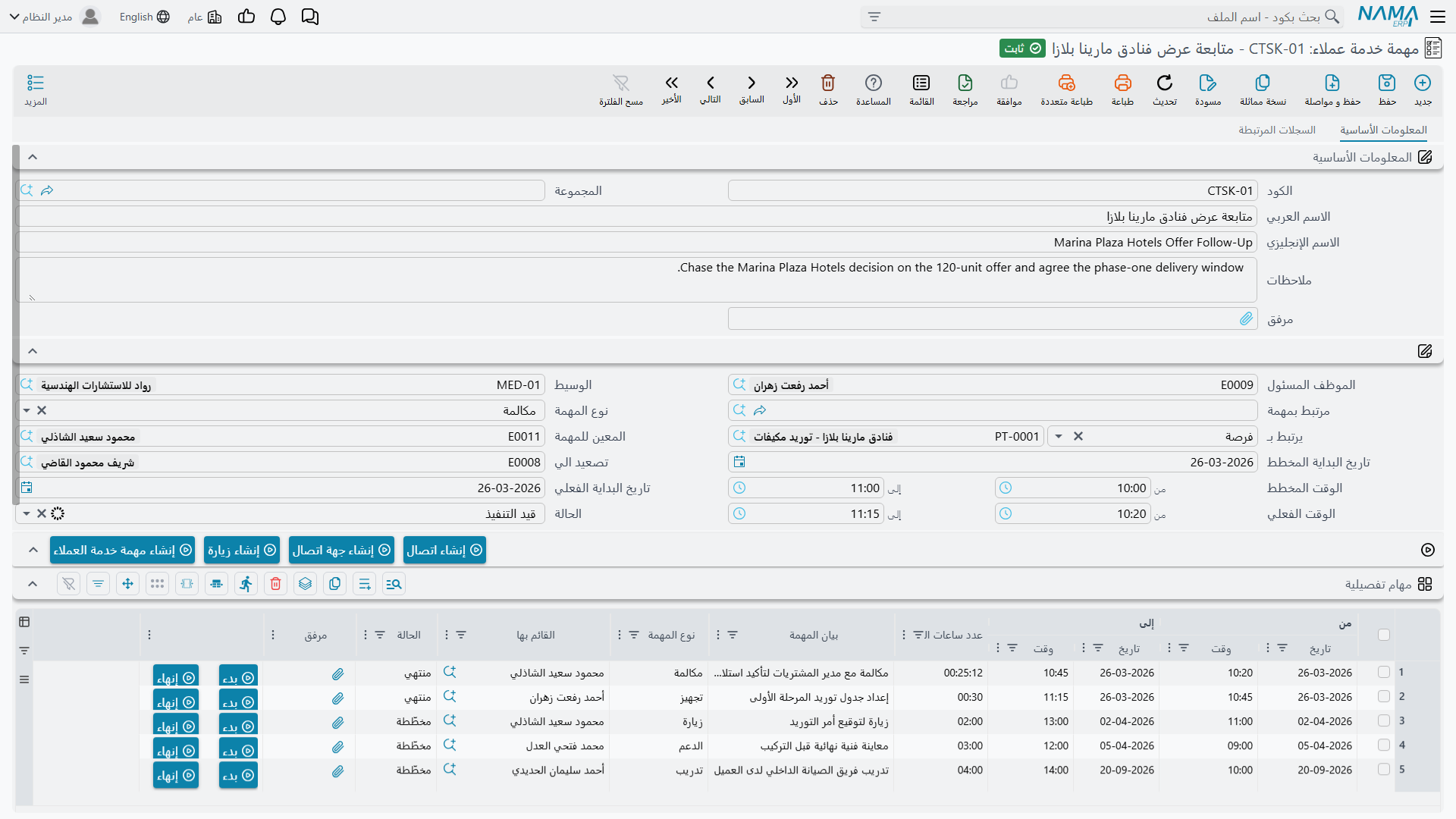Viewport: 1456px width, 819px height.
Task: Check the checkbox for detail row 2
Action: 1384,696
